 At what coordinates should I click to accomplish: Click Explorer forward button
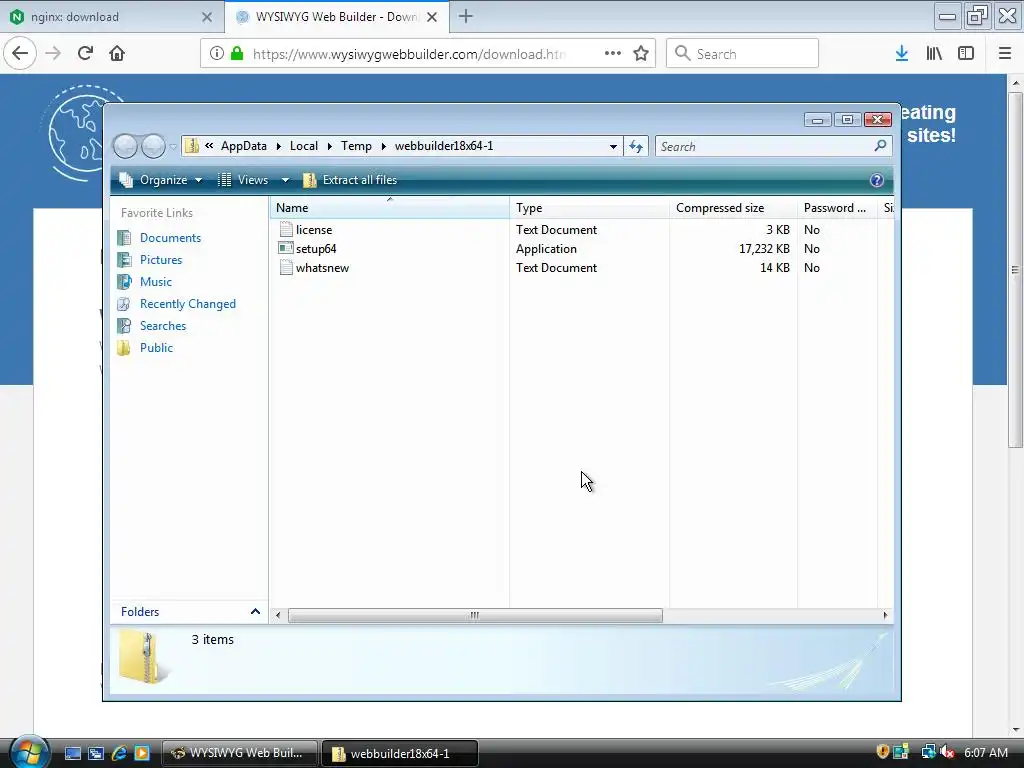153,146
